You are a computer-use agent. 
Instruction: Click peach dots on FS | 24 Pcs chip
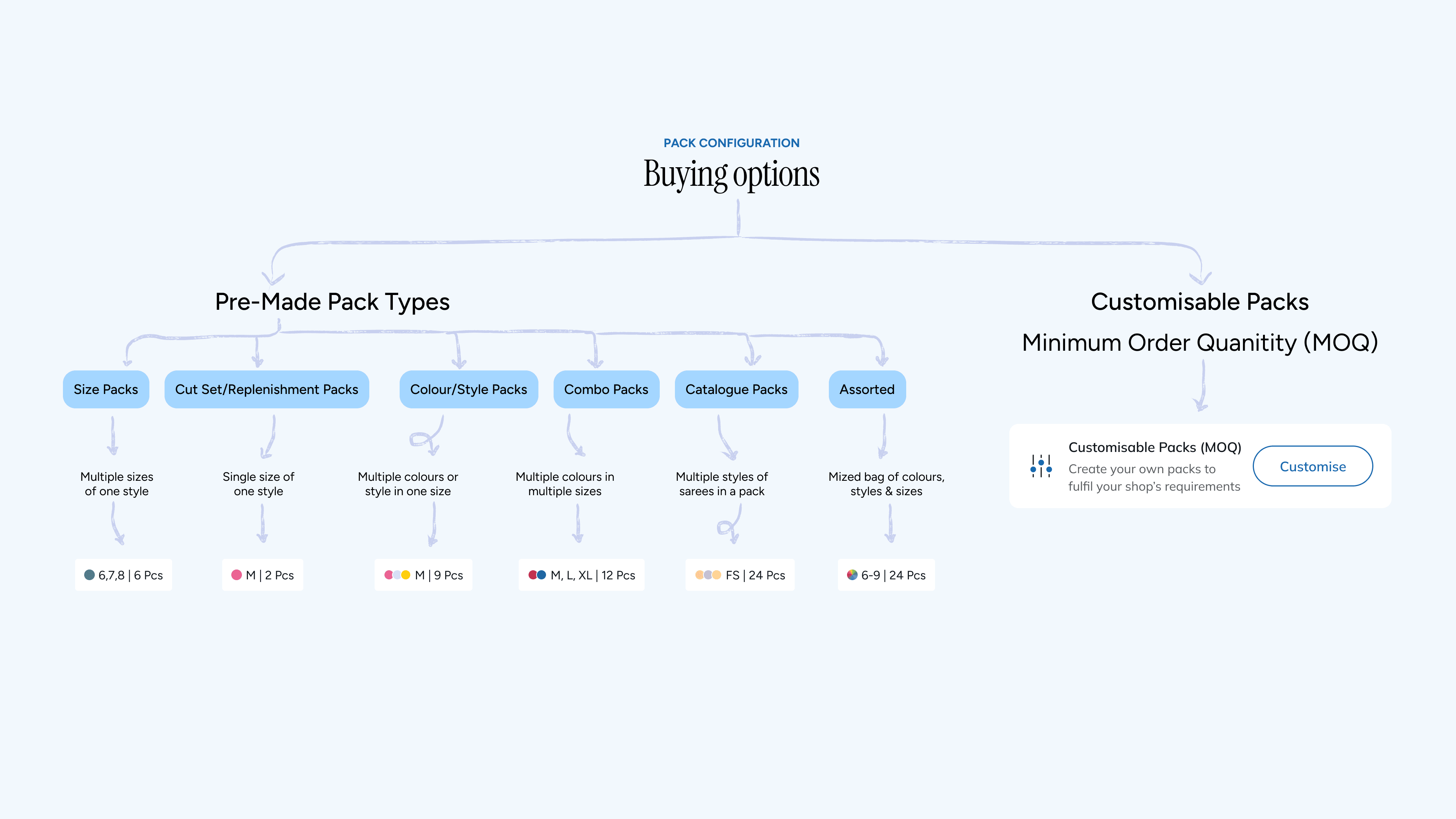[708, 575]
